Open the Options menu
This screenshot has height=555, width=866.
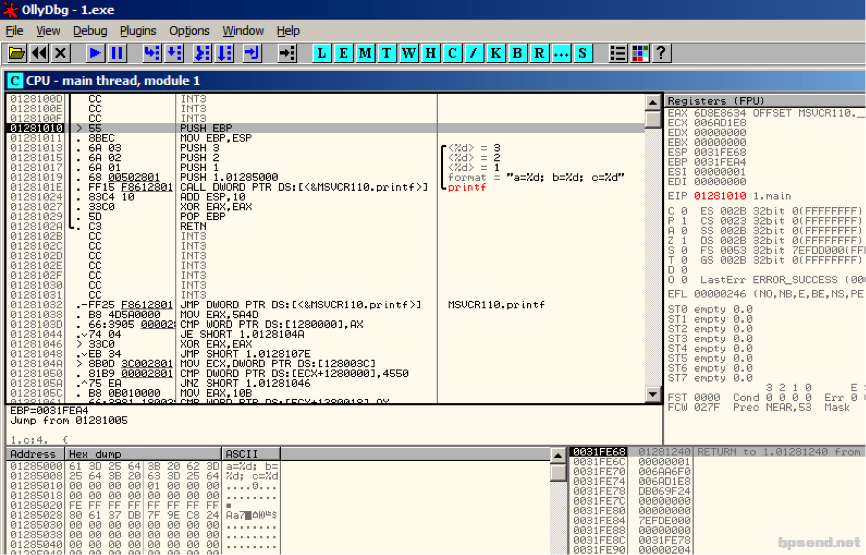(189, 31)
